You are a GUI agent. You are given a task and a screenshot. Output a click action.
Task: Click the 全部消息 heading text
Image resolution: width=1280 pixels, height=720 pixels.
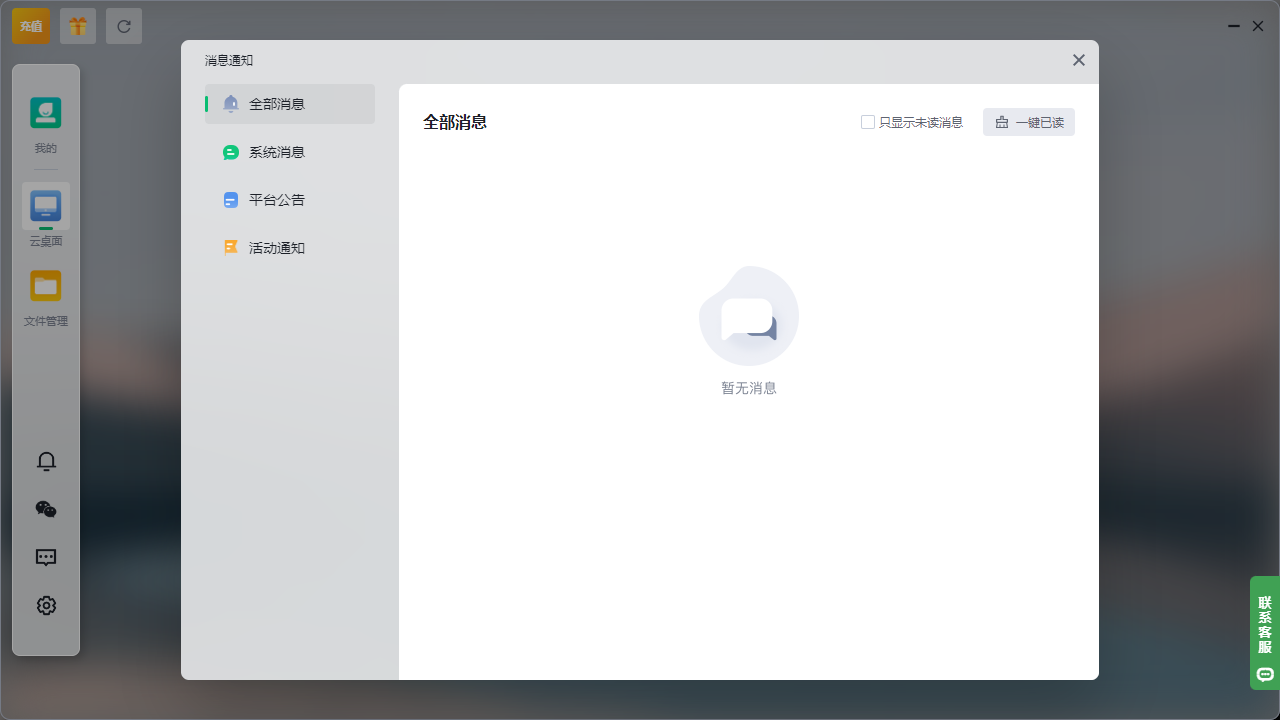(x=455, y=122)
